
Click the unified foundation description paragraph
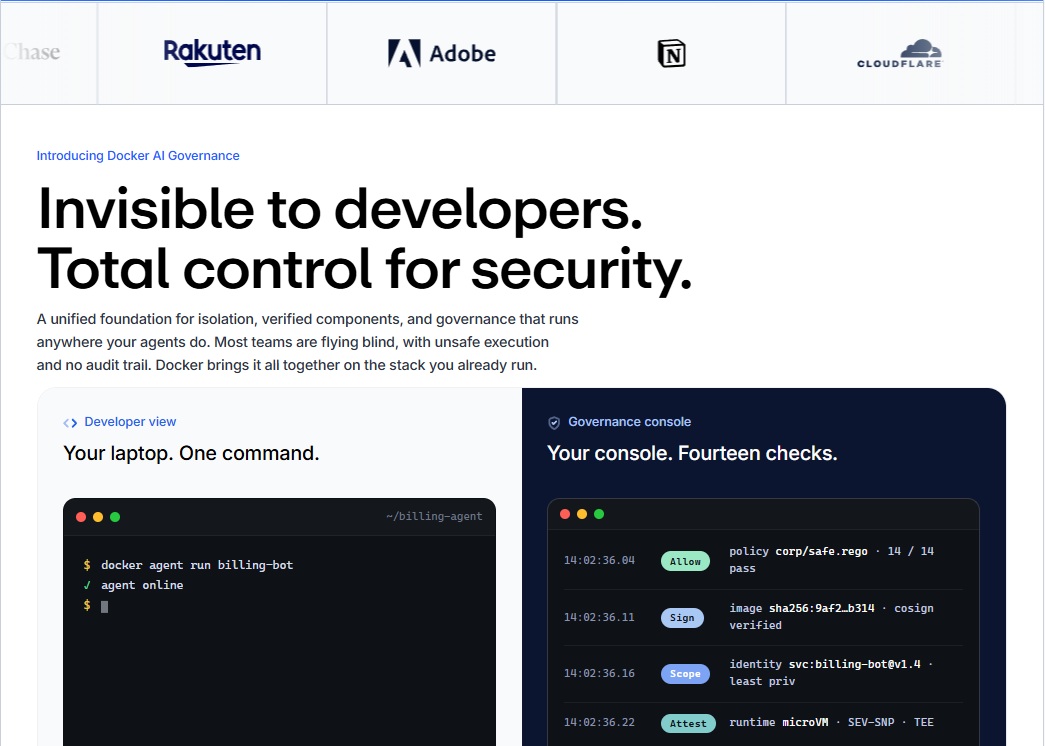[x=307, y=342]
